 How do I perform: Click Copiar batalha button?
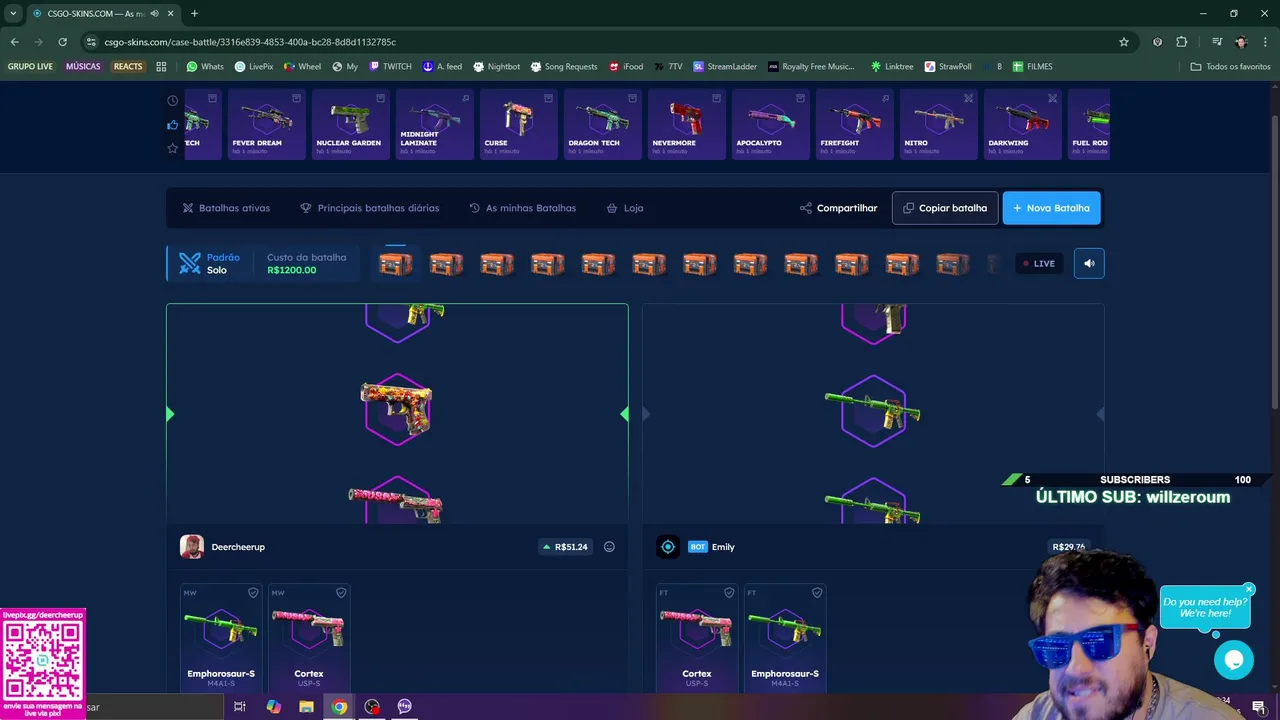[945, 208]
